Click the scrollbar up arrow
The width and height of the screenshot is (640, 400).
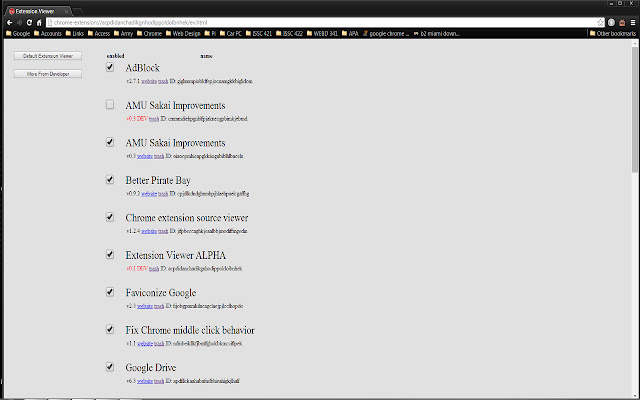[635, 42]
